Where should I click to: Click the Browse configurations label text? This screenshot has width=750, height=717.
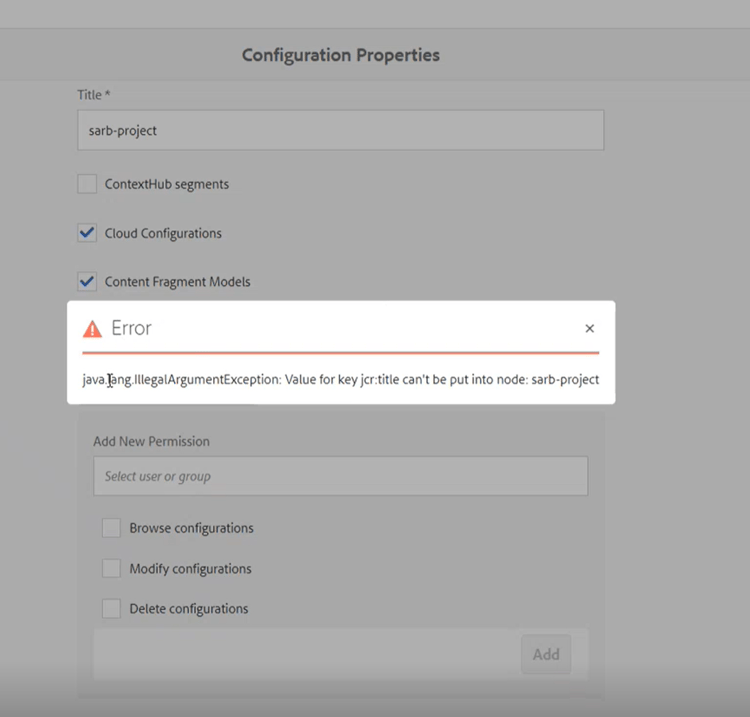pyautogui.click(x=191, y=528)
